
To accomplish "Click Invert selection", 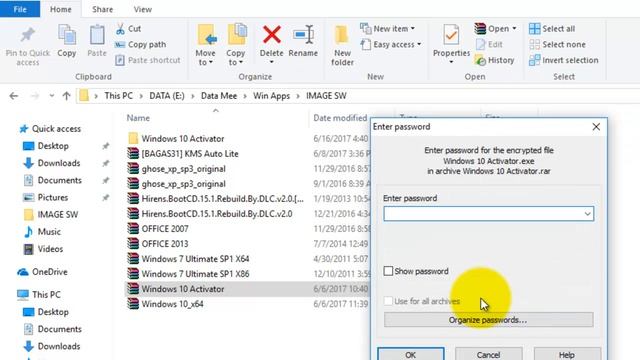I will tap(564, 60).
